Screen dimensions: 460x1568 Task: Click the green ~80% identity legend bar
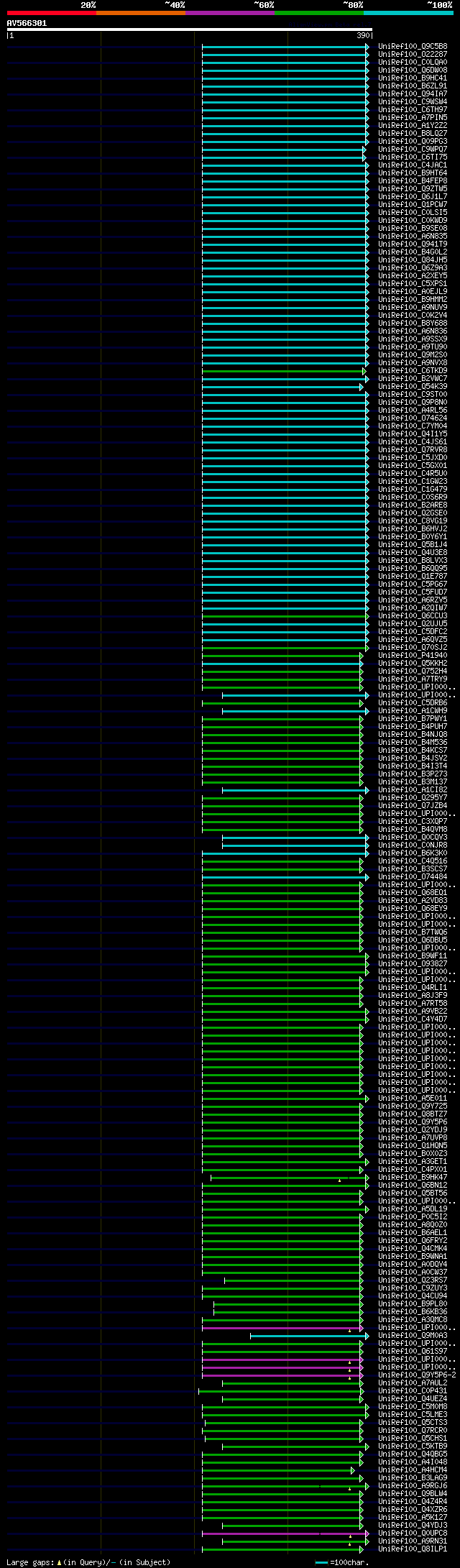pyautogui.click(x=318, y=13)
